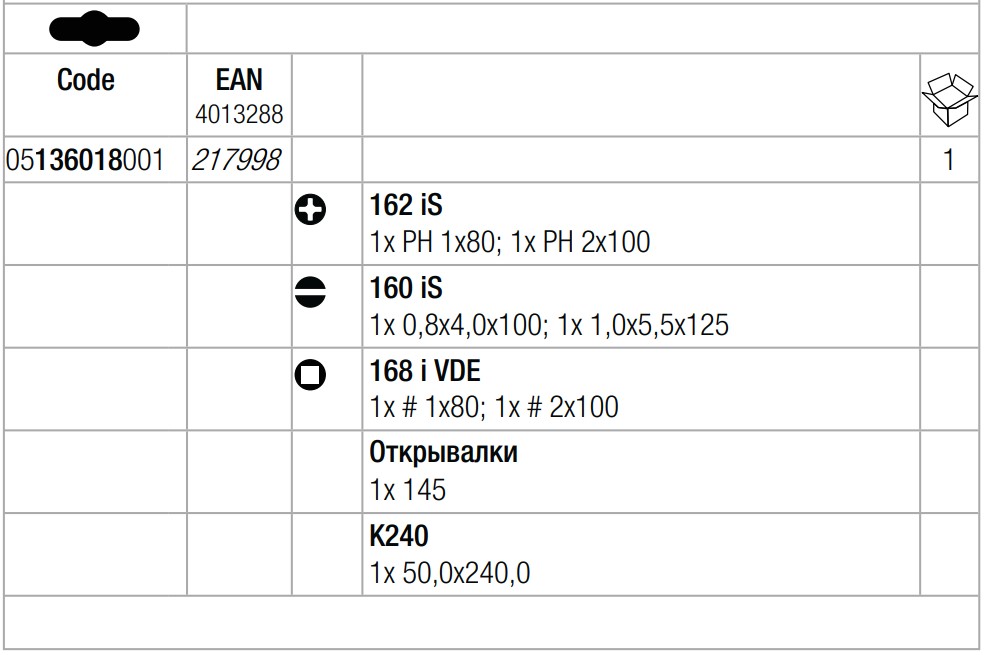The width and height of the screenshot is (984, 655).
Task: Click the square-drive screw icon
Action: 310,375
